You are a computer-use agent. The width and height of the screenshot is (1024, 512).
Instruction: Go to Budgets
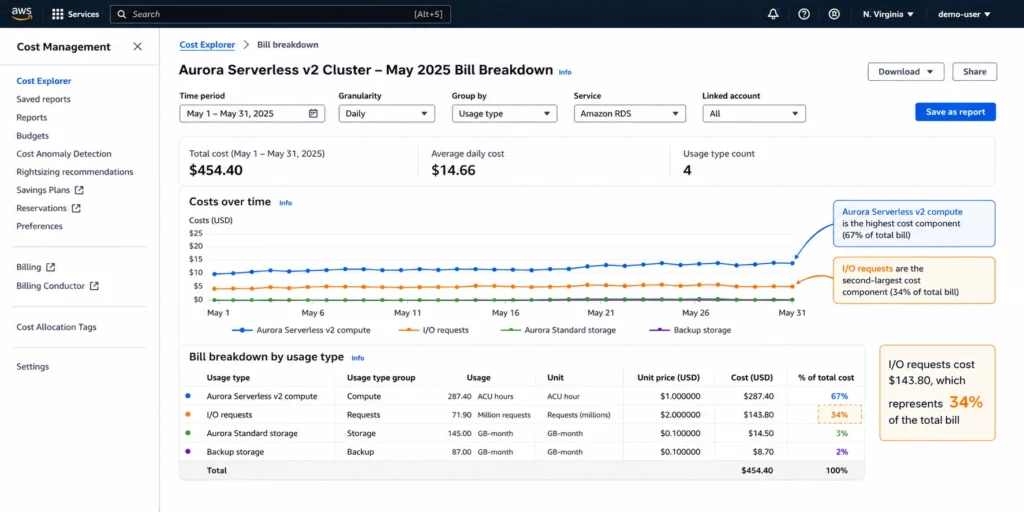point(33,136)
